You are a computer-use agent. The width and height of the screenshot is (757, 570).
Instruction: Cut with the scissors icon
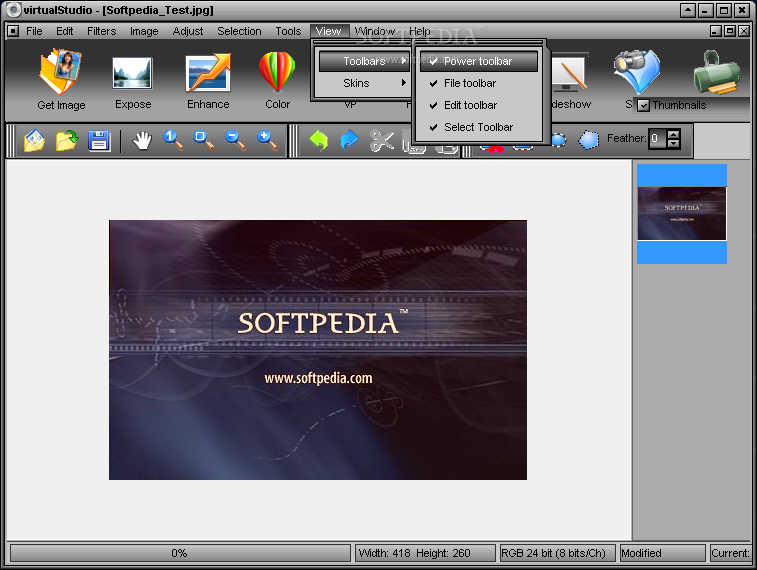pos(381,140)
